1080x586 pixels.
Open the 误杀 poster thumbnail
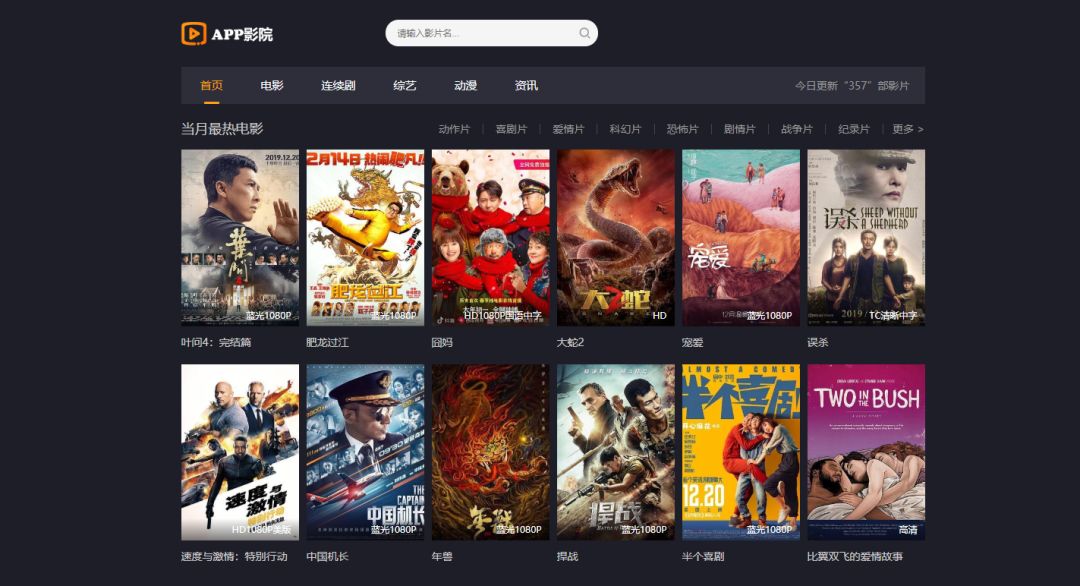[866, 238]
